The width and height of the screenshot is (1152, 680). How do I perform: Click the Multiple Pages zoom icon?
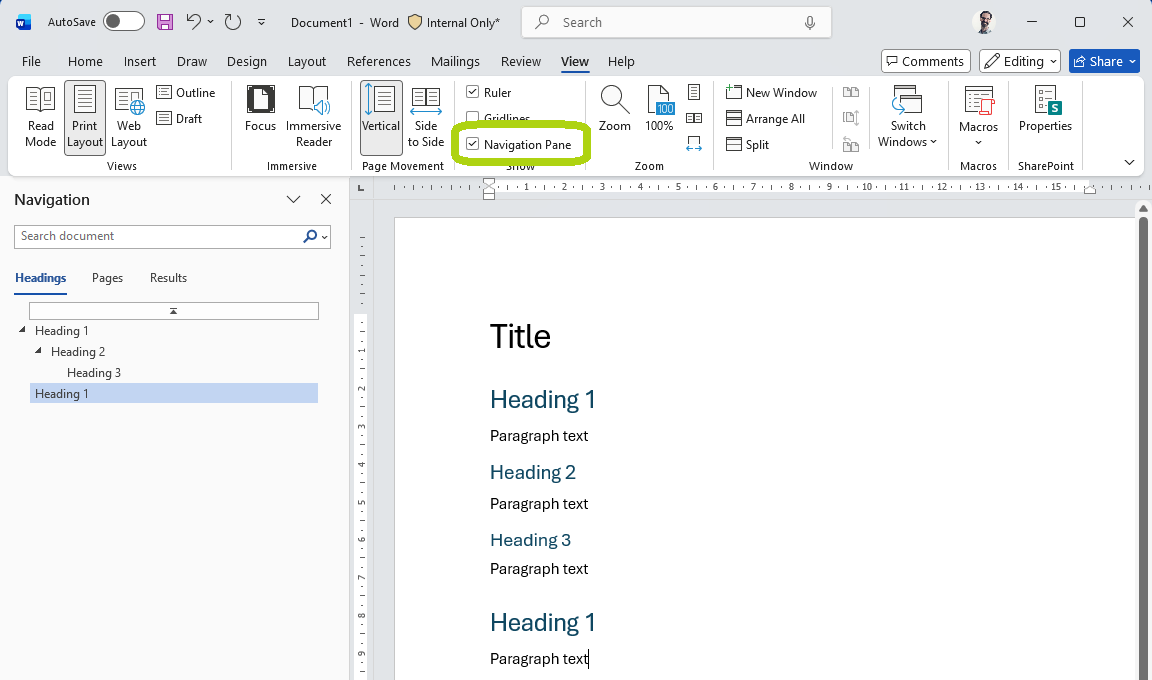click(694, 118)
